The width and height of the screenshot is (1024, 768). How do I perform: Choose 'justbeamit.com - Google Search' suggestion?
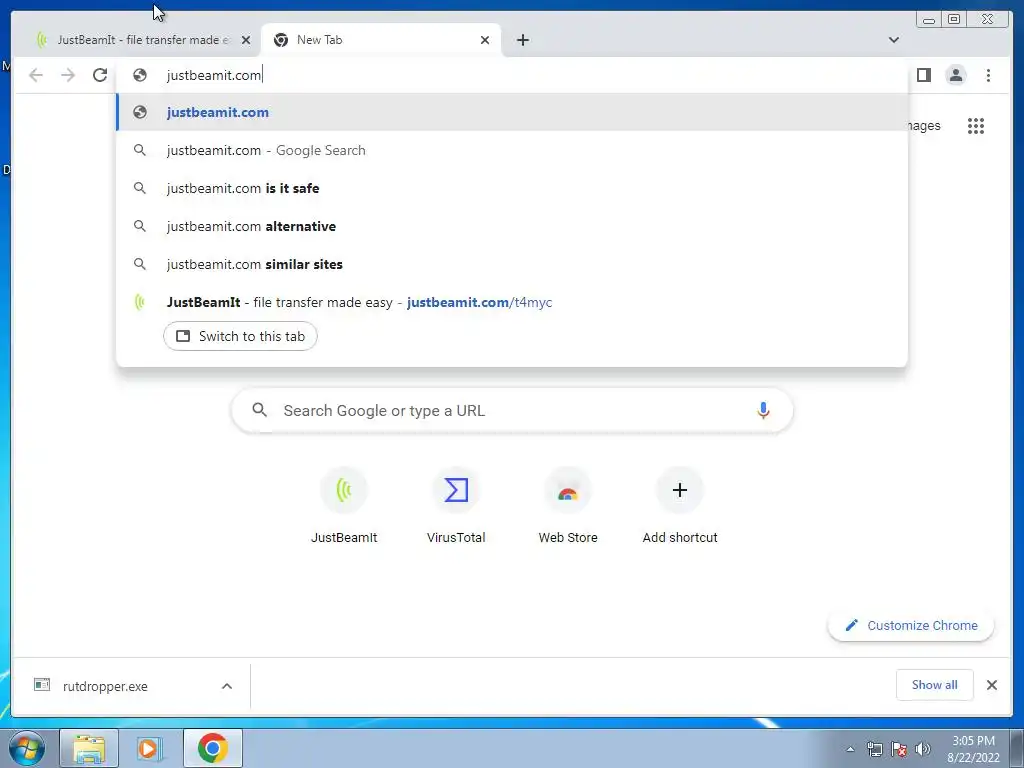(512, 150)
